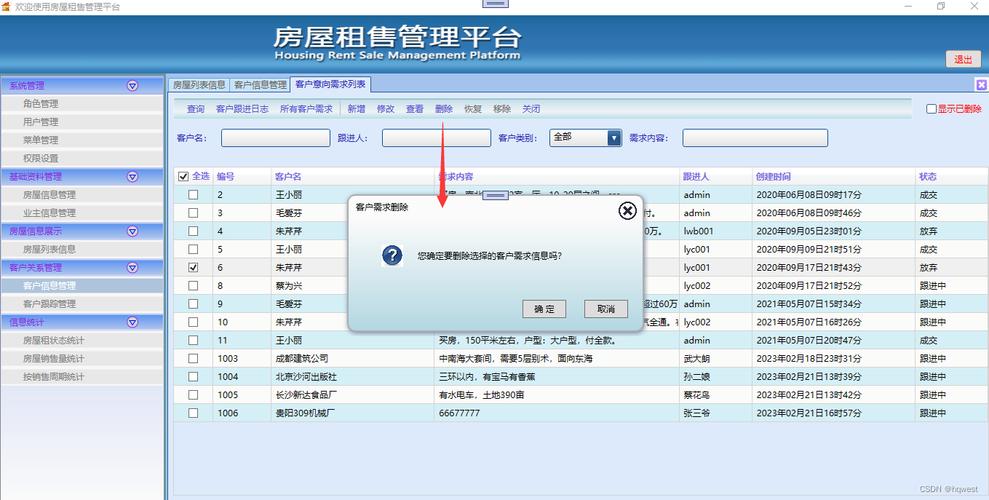Click the 跟进人 column header
989x500 pixels.
696,177
